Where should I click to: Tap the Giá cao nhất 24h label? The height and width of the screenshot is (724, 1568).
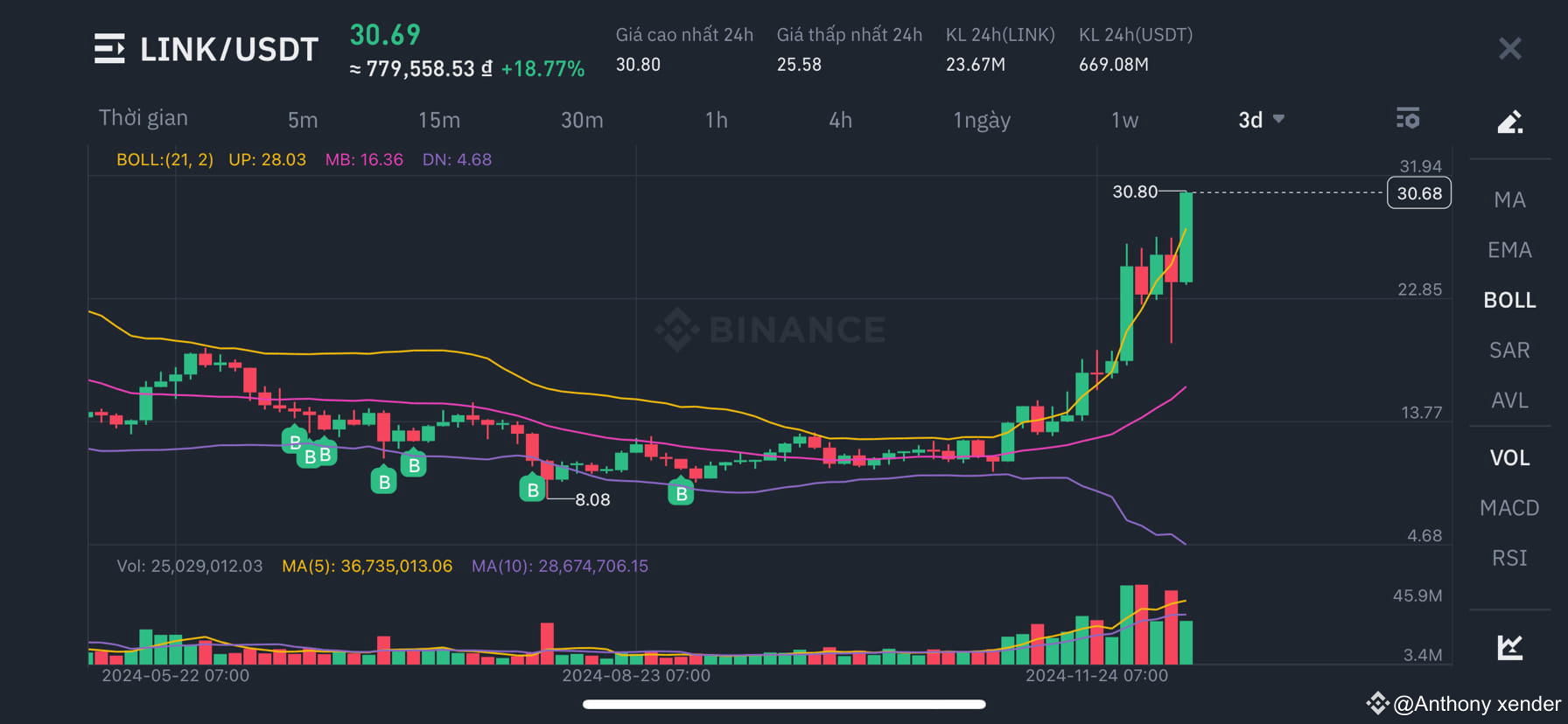[684, 35]
